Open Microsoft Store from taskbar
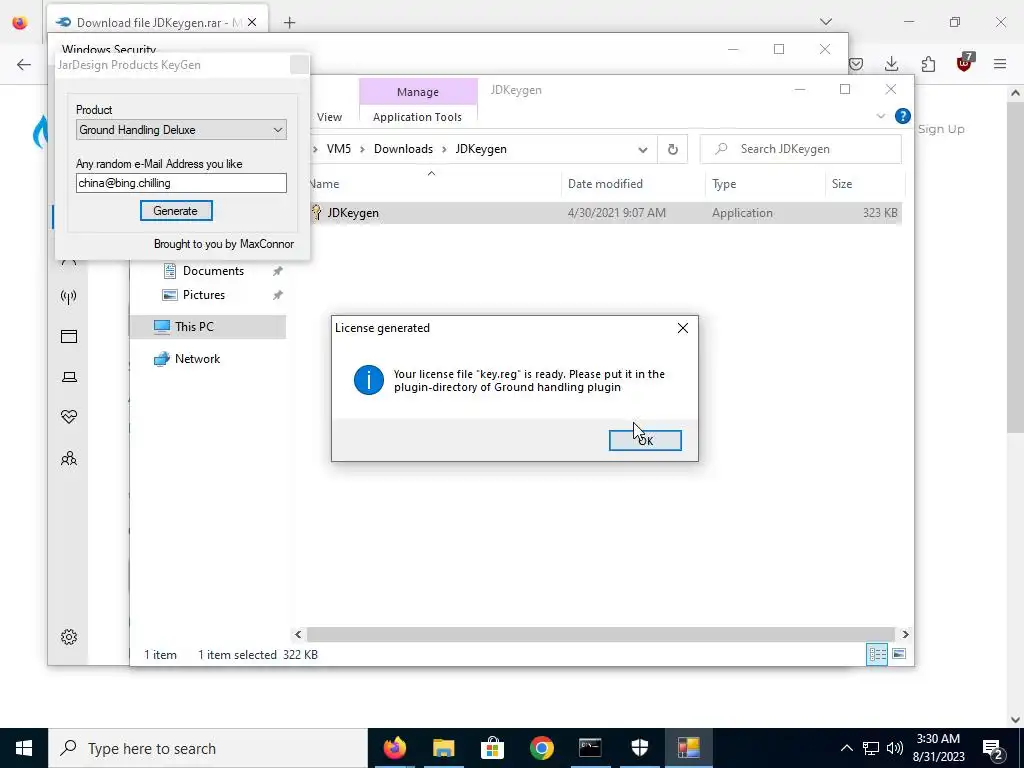Screen dimensions: 1024x768 click(492, 748)
